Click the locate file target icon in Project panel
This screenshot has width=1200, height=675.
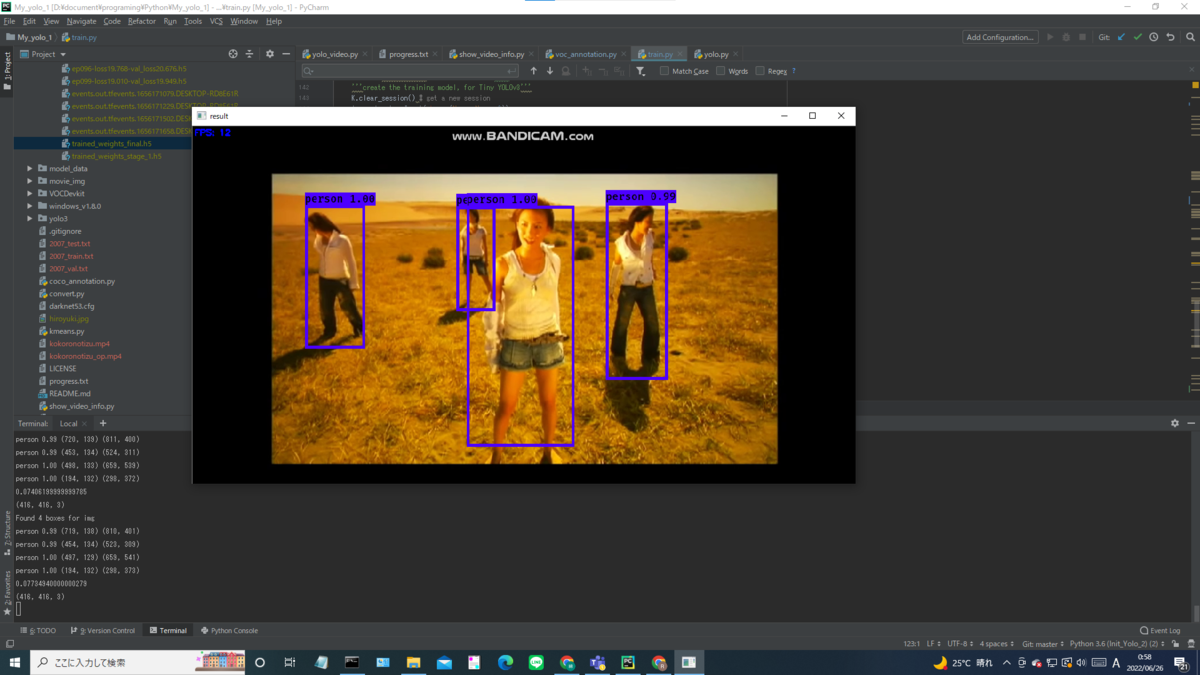click(x=233, y=54)
